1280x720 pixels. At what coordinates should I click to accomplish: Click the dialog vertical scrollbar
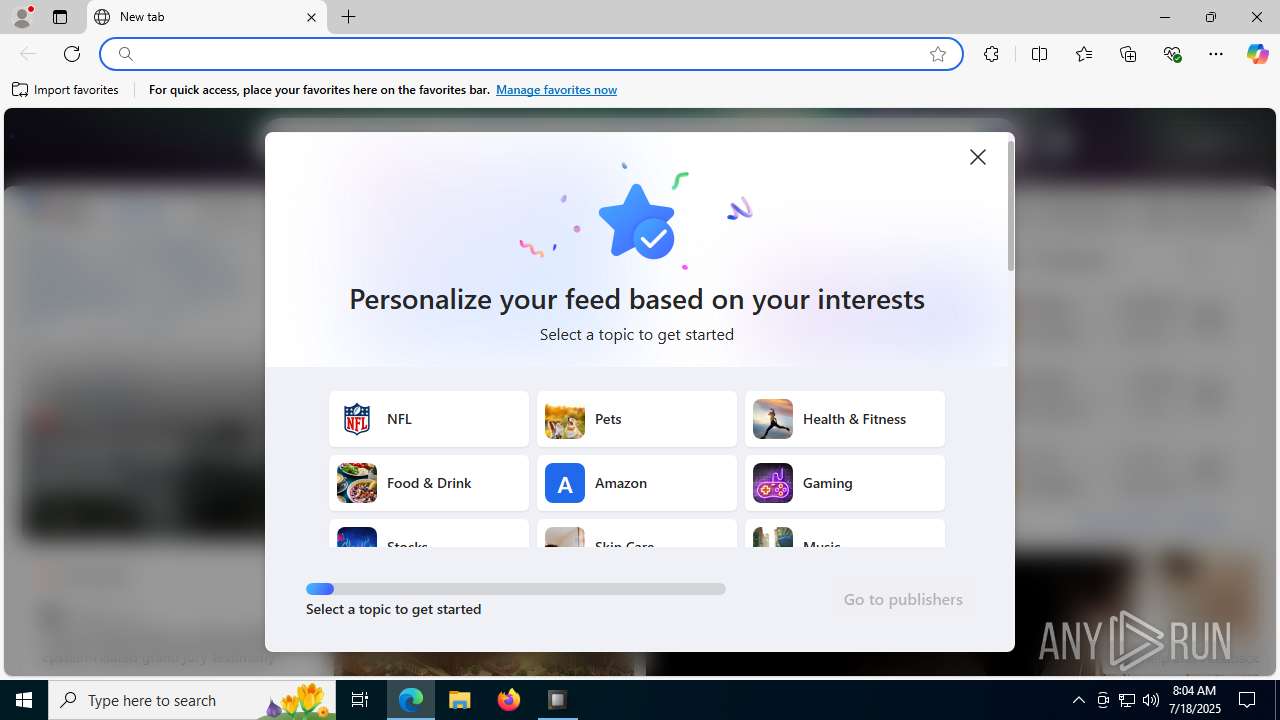pyautogui.click(x=1011, y=205)
